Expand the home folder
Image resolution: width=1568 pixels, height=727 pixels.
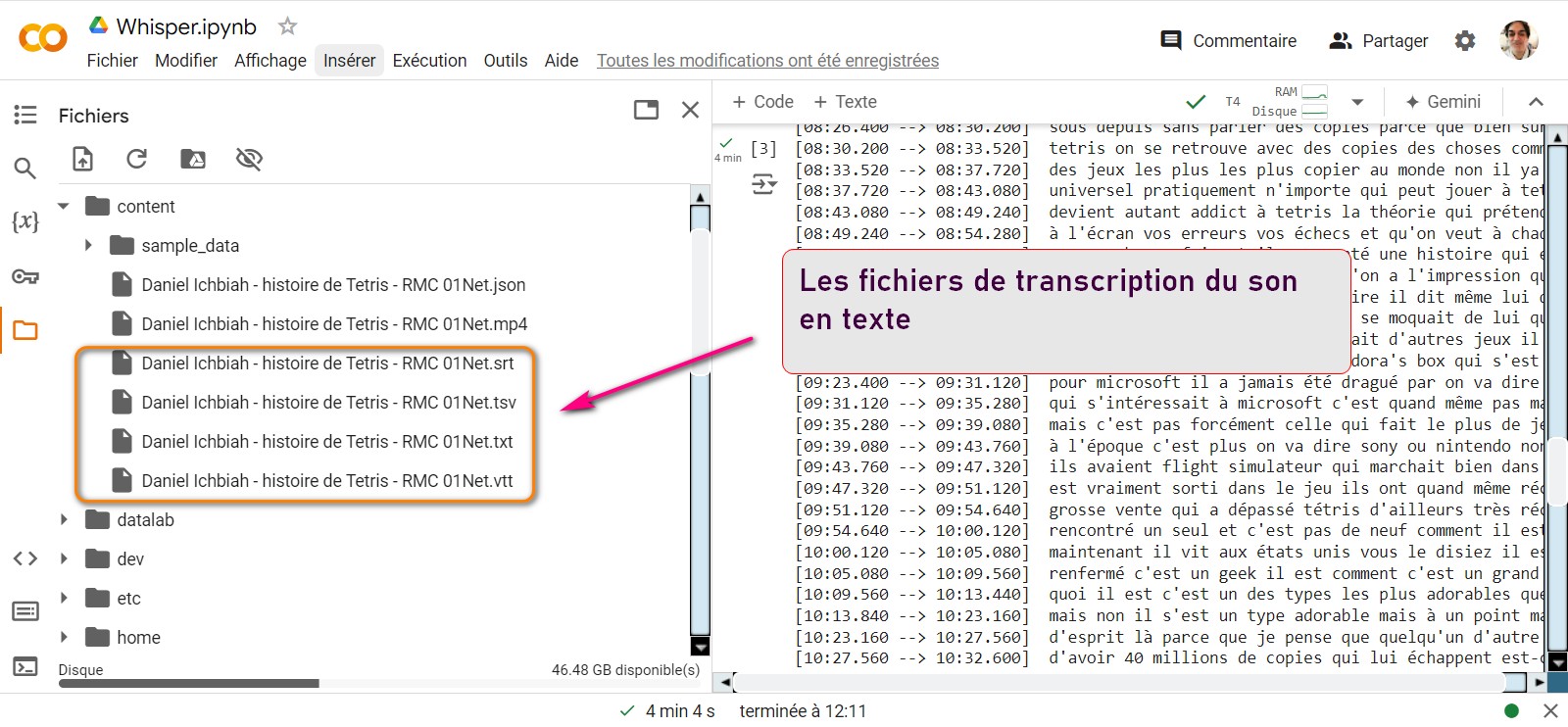(x=64, y=638)
